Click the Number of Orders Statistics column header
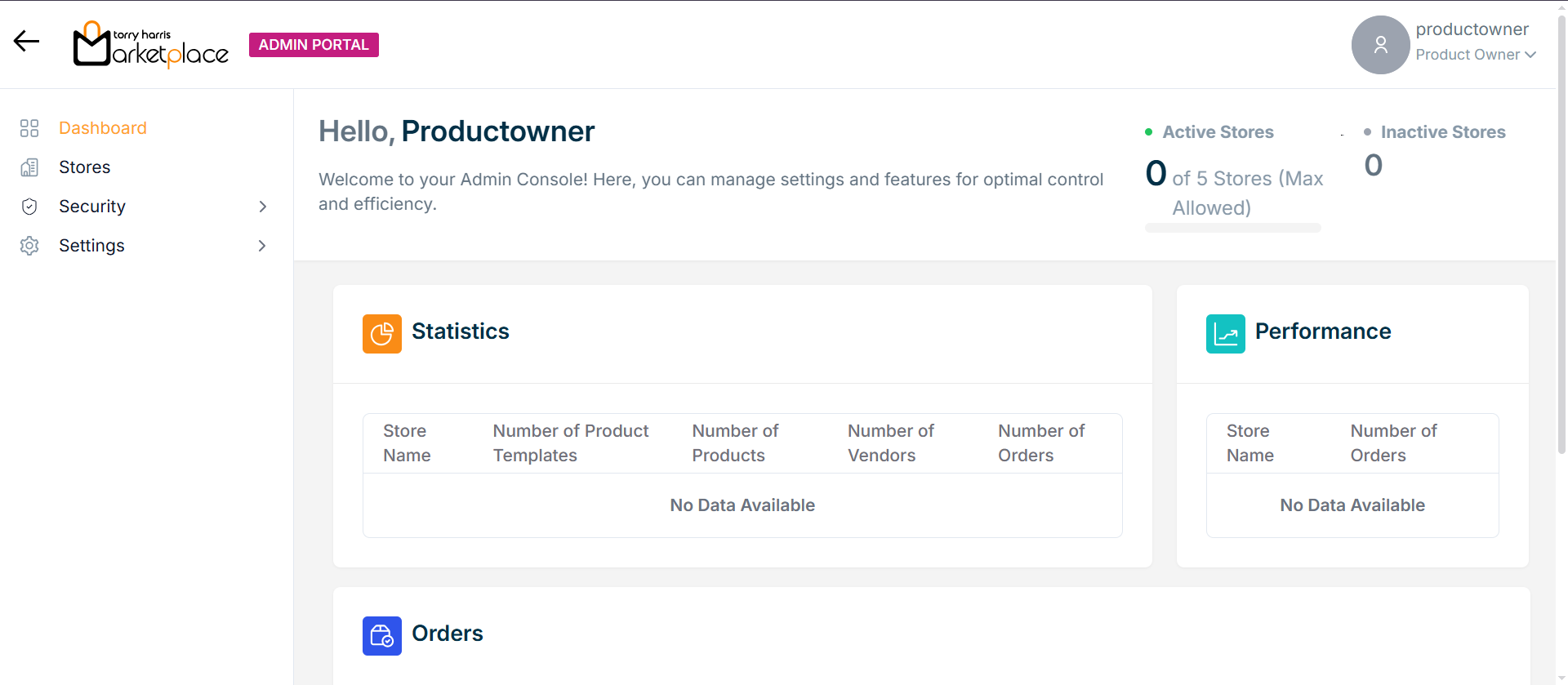 tap(1040, 443)
